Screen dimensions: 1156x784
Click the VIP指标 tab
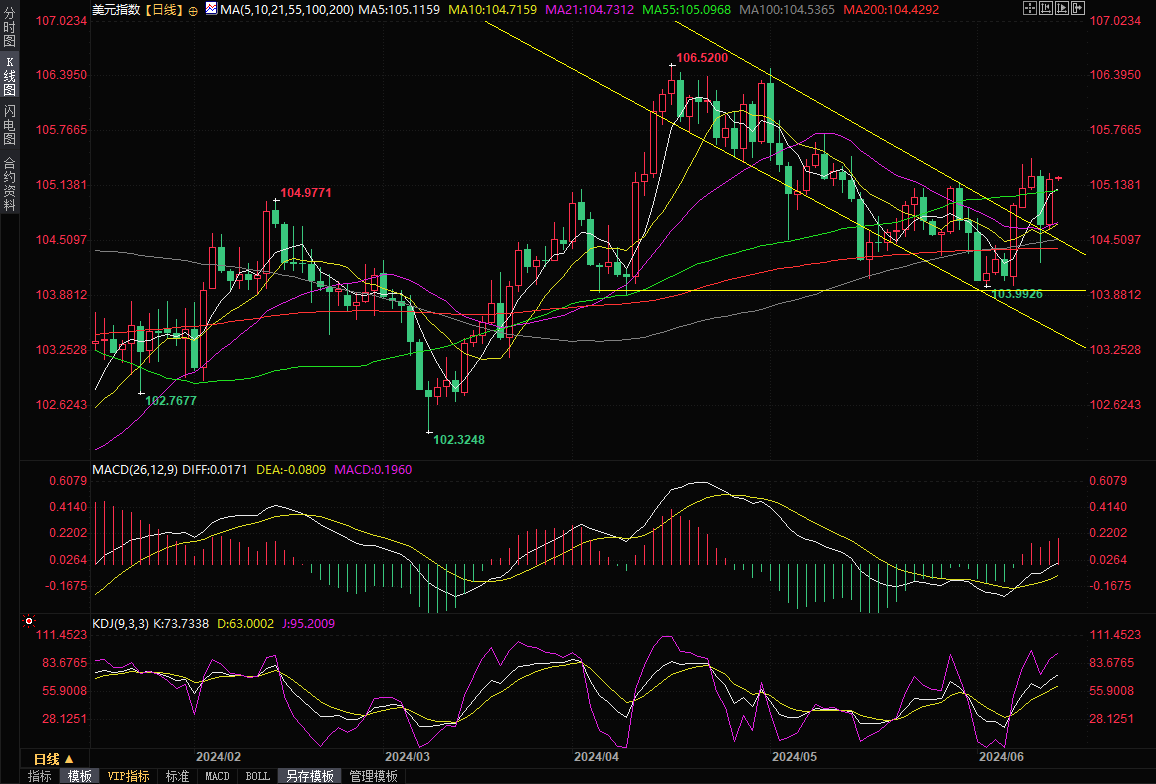(x=128, y=776)
